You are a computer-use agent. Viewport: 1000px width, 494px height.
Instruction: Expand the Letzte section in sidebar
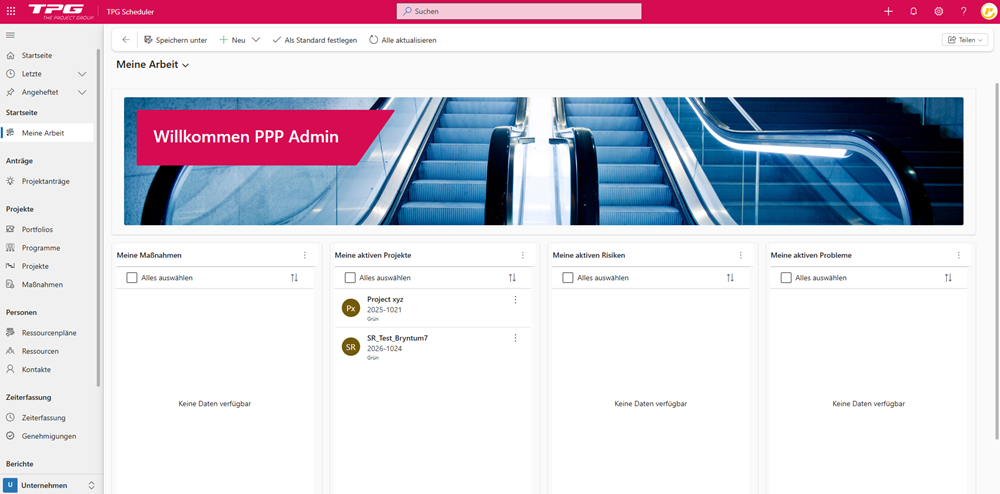(x=83, y=74)
